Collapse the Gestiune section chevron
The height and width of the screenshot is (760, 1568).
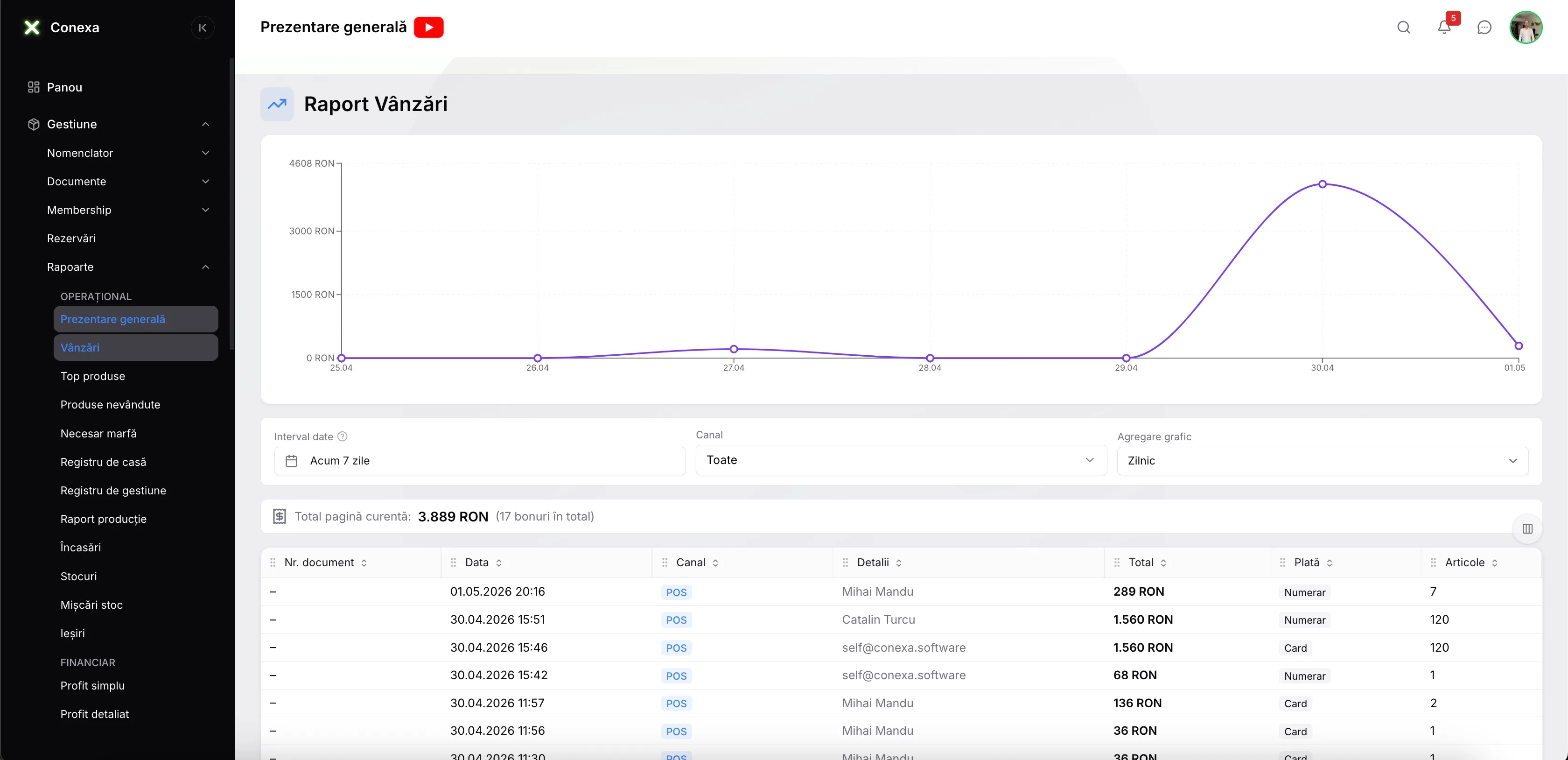pyautogui.click(x=206, y=124)
